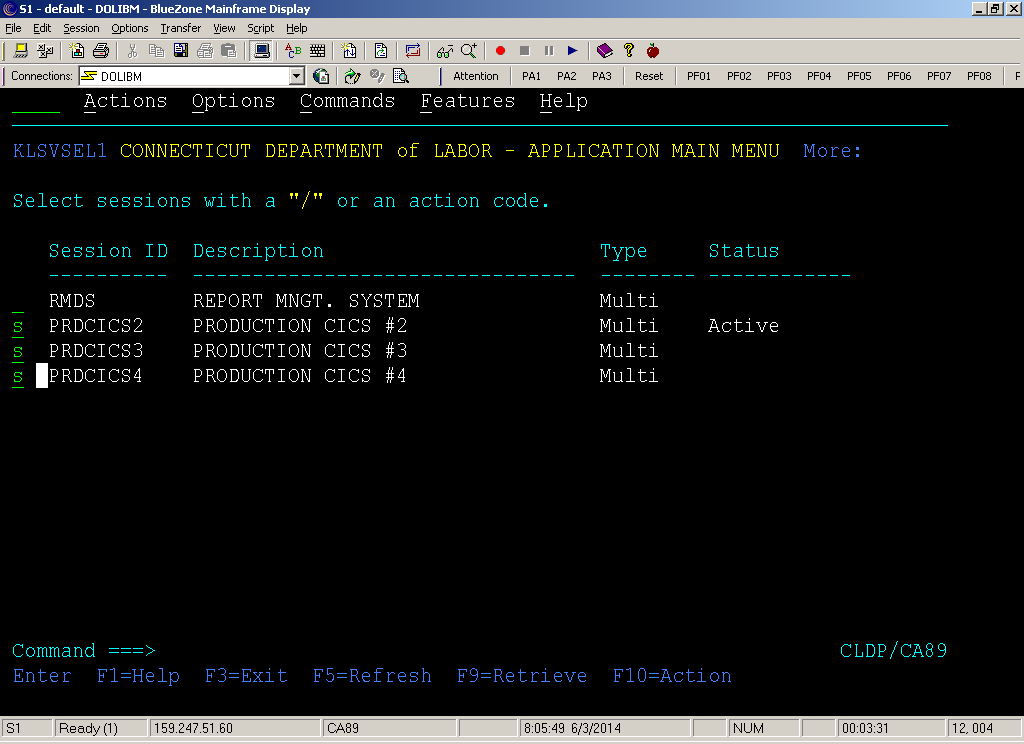
Task: Open the Transfer menu
Action: pyautogui.click(x=180, y=28)
